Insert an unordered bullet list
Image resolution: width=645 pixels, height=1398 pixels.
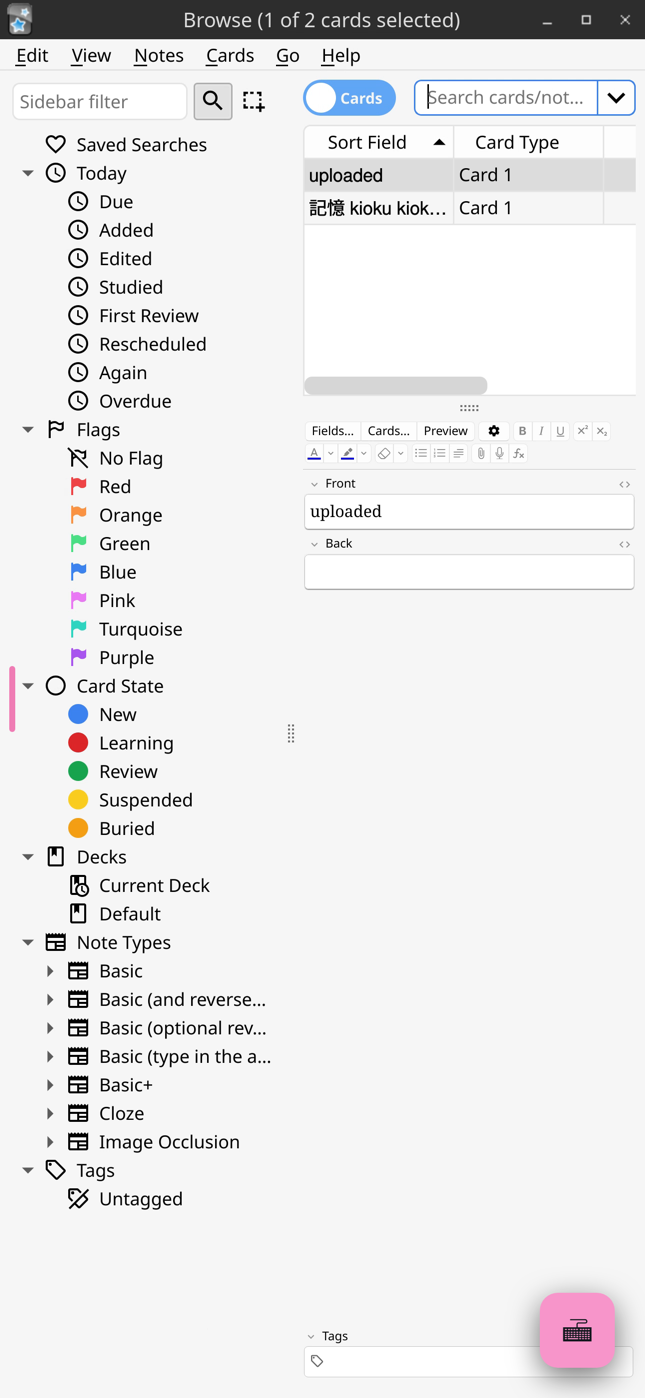[x=421, y=454]
